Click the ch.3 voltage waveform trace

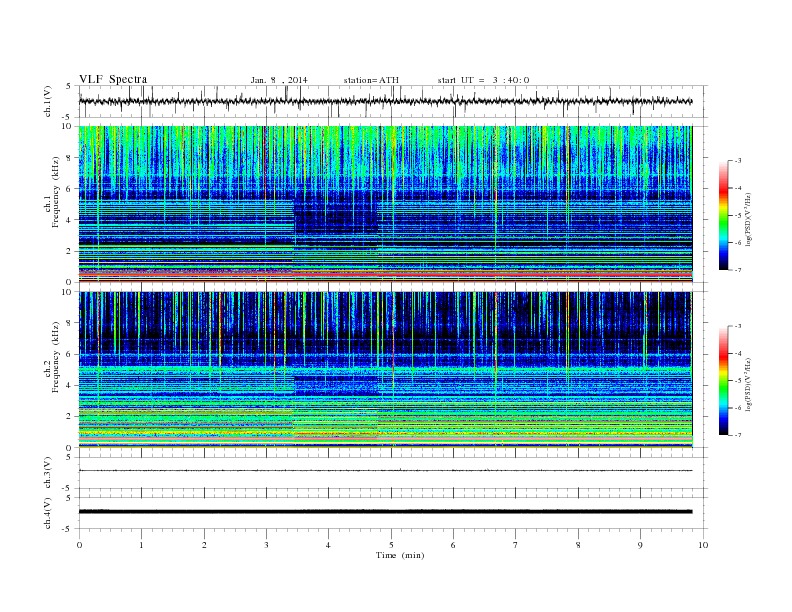385,471
